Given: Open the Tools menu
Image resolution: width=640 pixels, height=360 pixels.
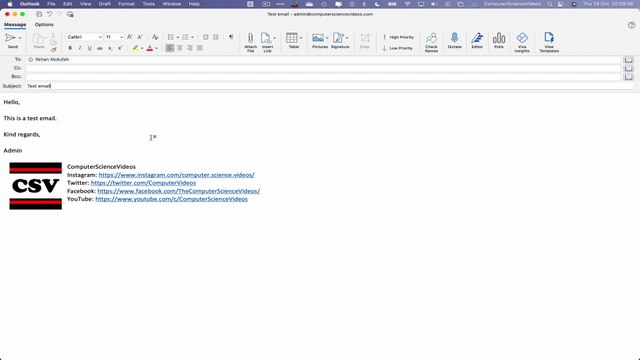Looking at the screenshot, I should 149,4.
